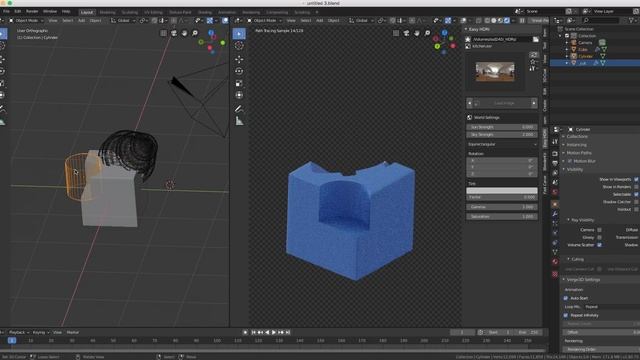Image resolution: width=640 pixels, height=360 pixels.
Task: Open the Object properties tab orange square icon
Action: click(x=555, y=204)
